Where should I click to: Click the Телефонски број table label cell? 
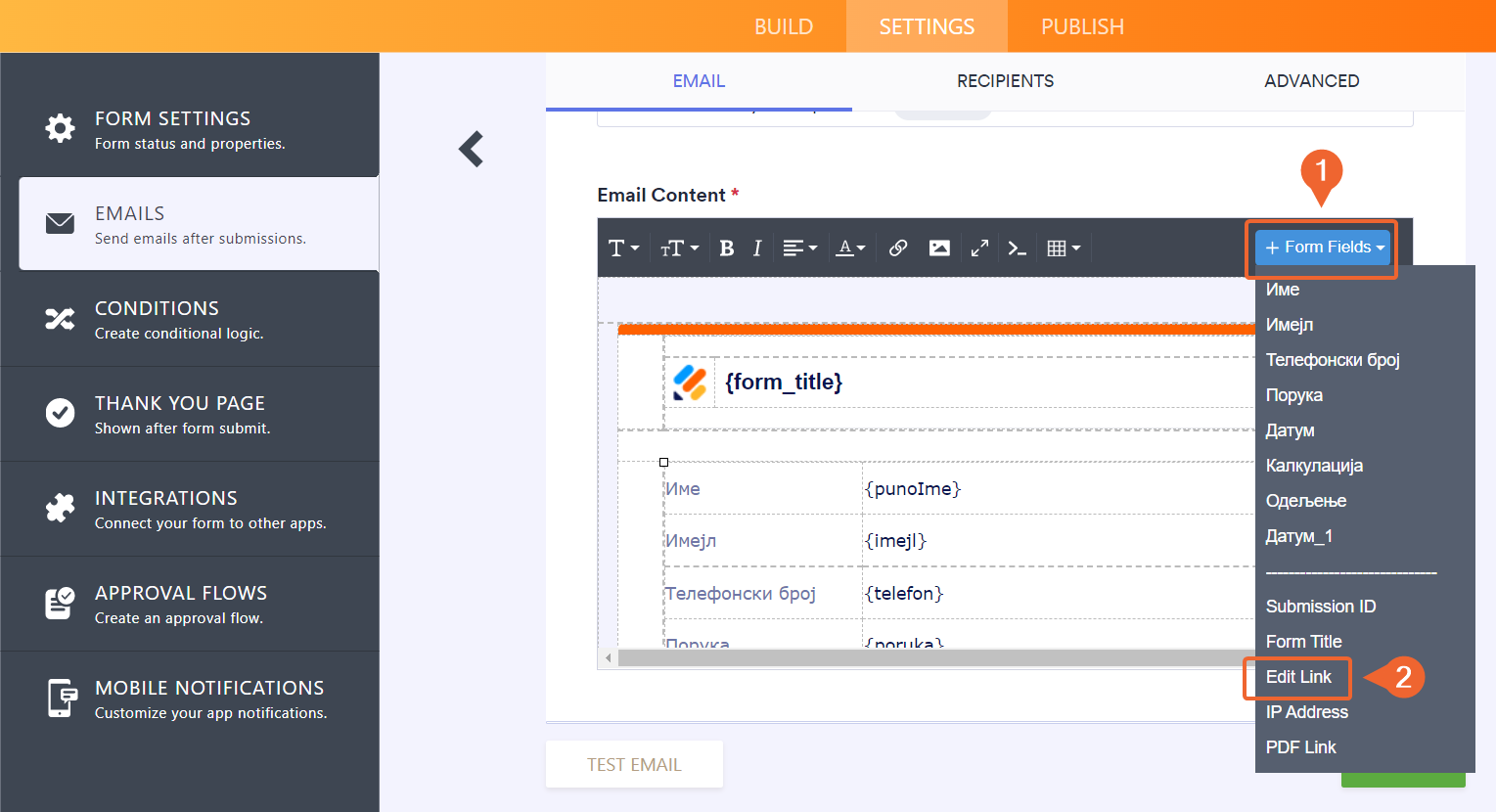coord(762,593)
